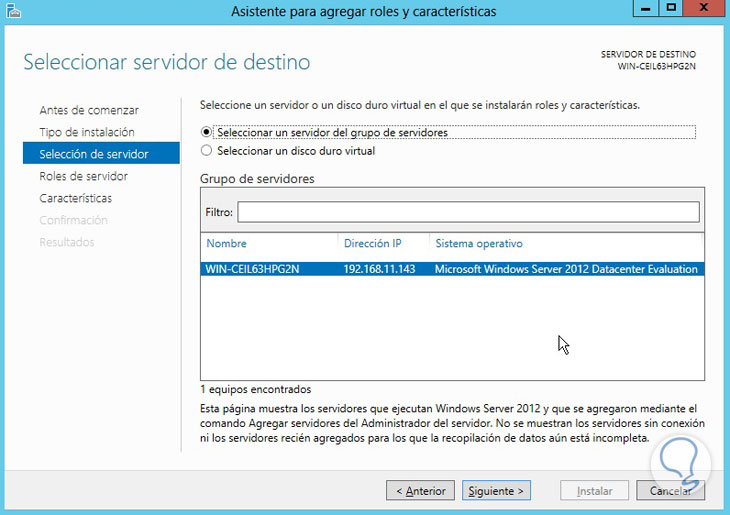Click the IP address 192.168.11.143 cell
The width and height of the screenshot is (730, 515).
click(x=379, y=269)
